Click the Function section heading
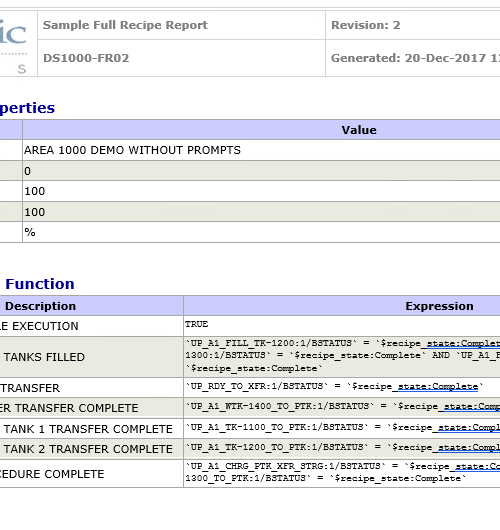The height and width of the screenshot is (530, 500). pyautogui.click(x=40, y=284)
